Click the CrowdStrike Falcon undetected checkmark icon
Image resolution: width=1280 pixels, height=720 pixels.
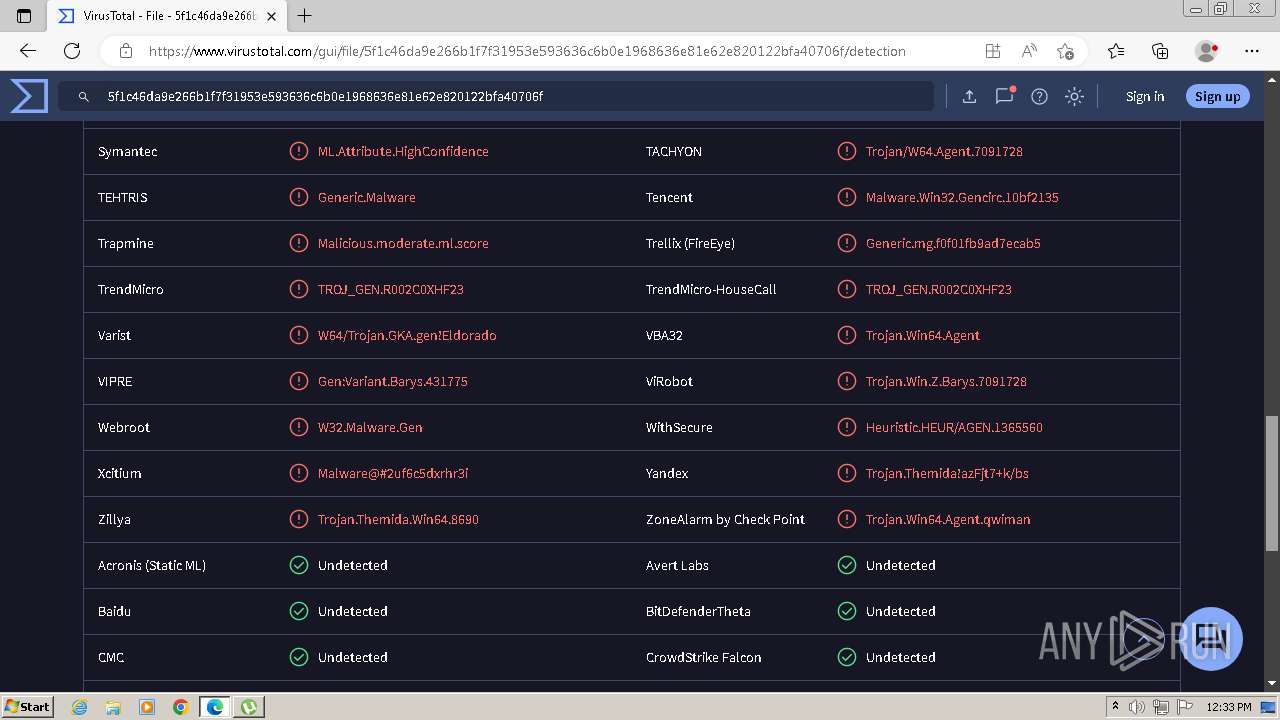click(846, 657)
